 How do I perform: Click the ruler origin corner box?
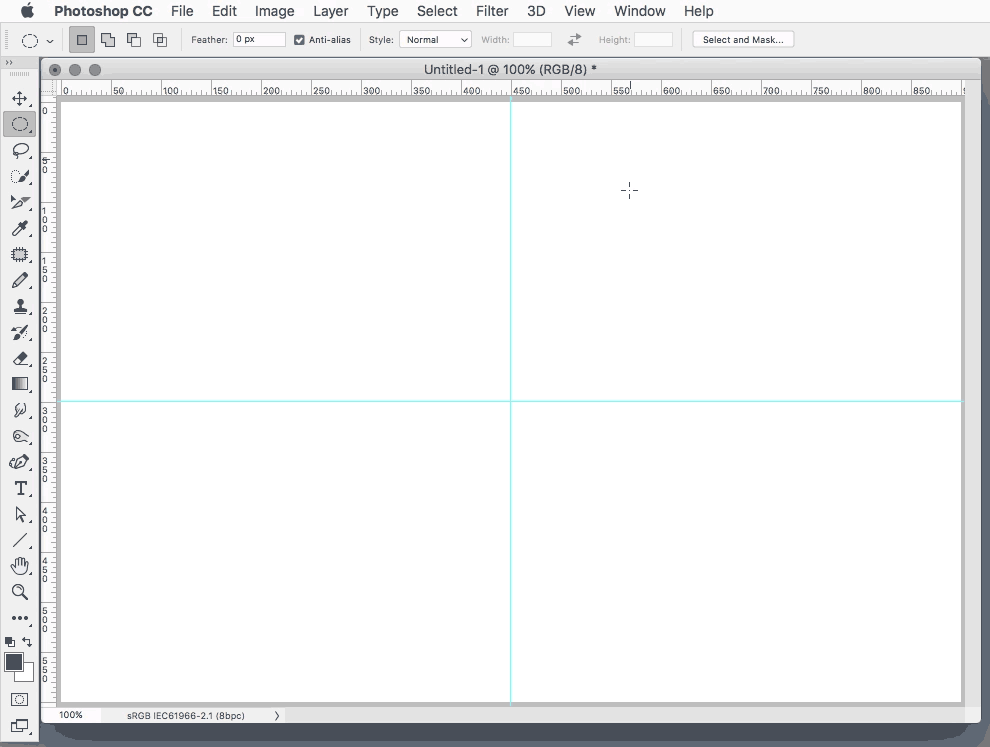click(49, 89)
